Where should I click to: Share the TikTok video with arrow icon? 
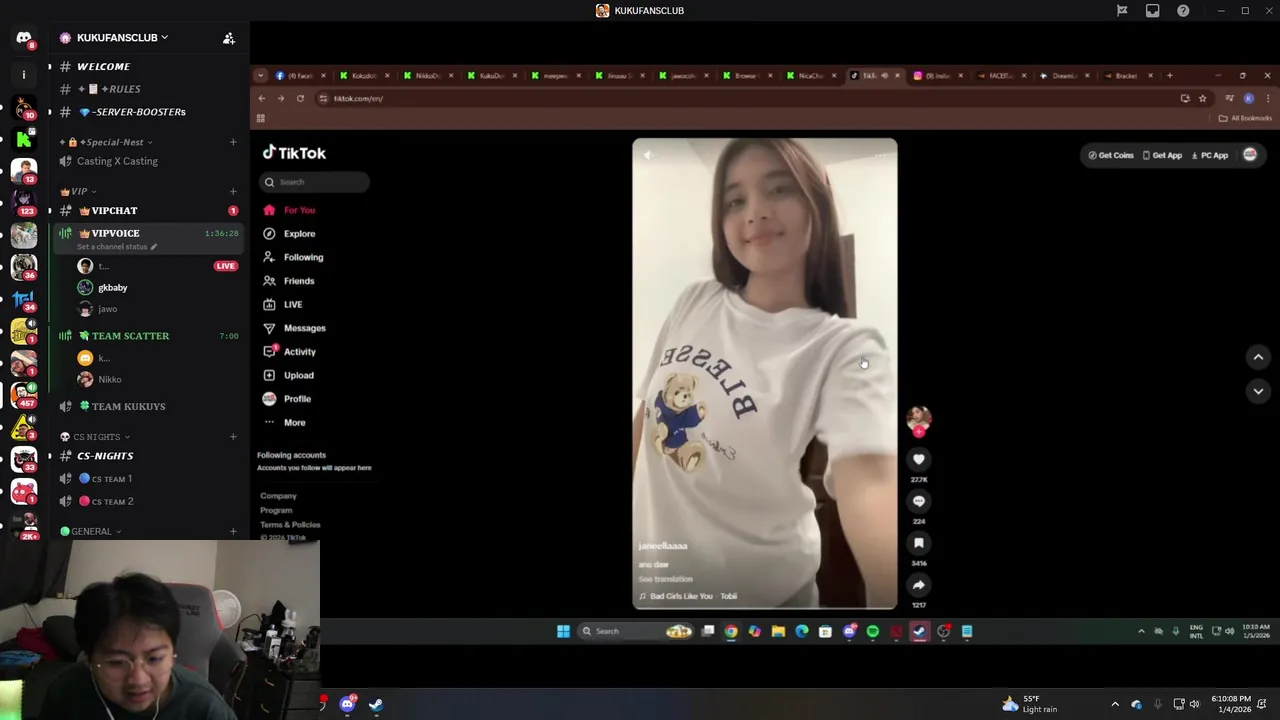pyautogui.click(x=919, y=585)
